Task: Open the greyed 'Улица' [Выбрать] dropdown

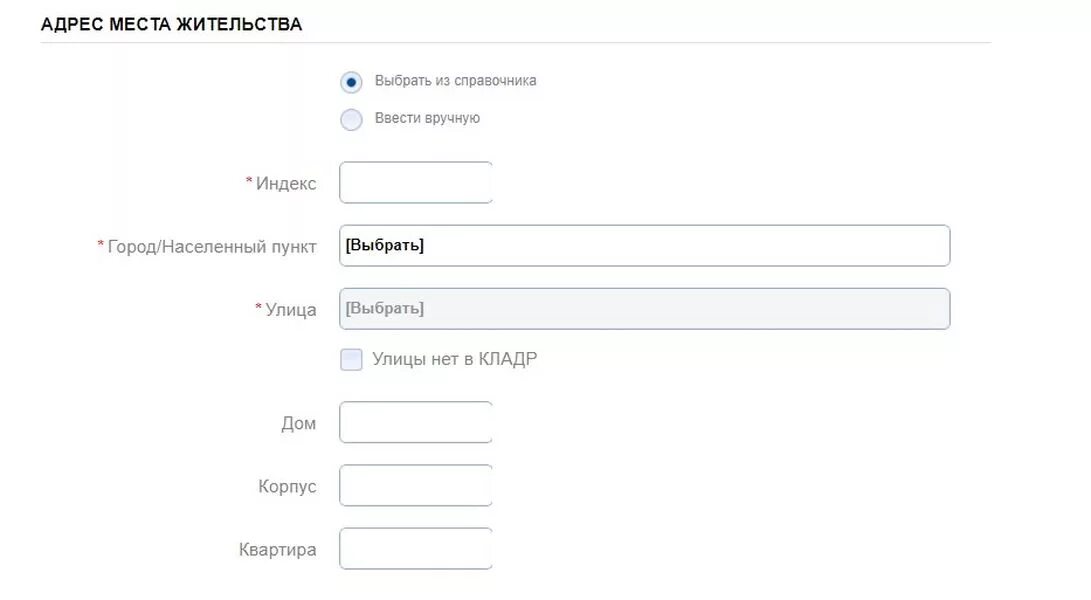Action: [x=644, y=309]
